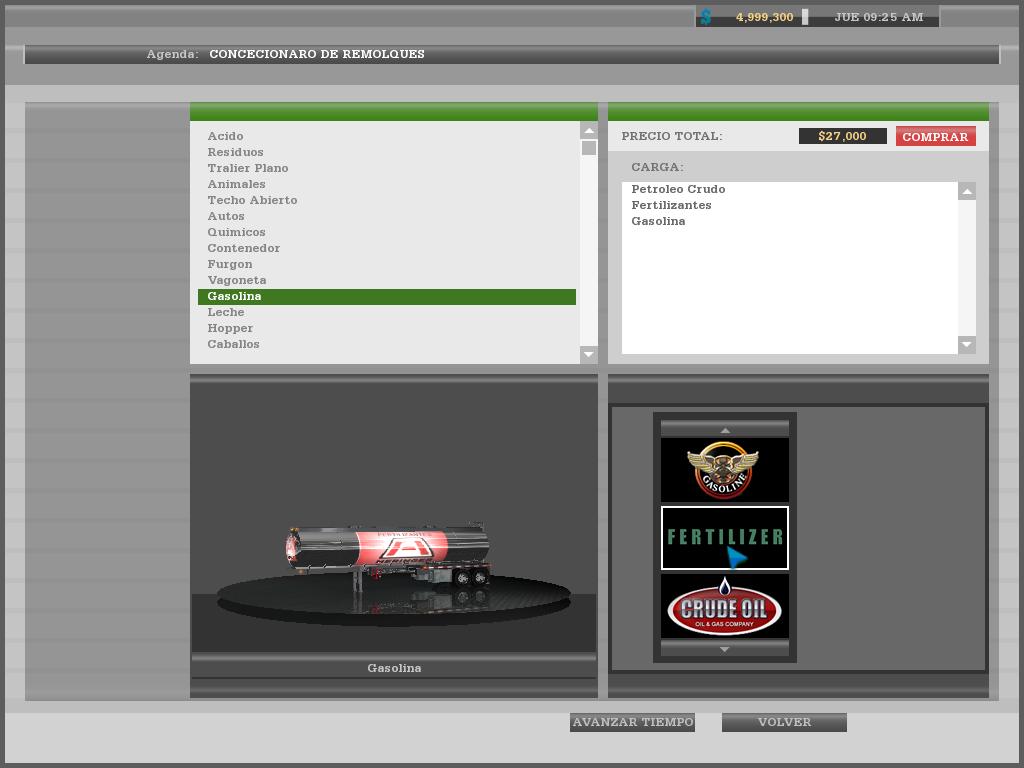1024x768 pixels.
Task: Click trailer list scroll down arrow
Action: 588,354
